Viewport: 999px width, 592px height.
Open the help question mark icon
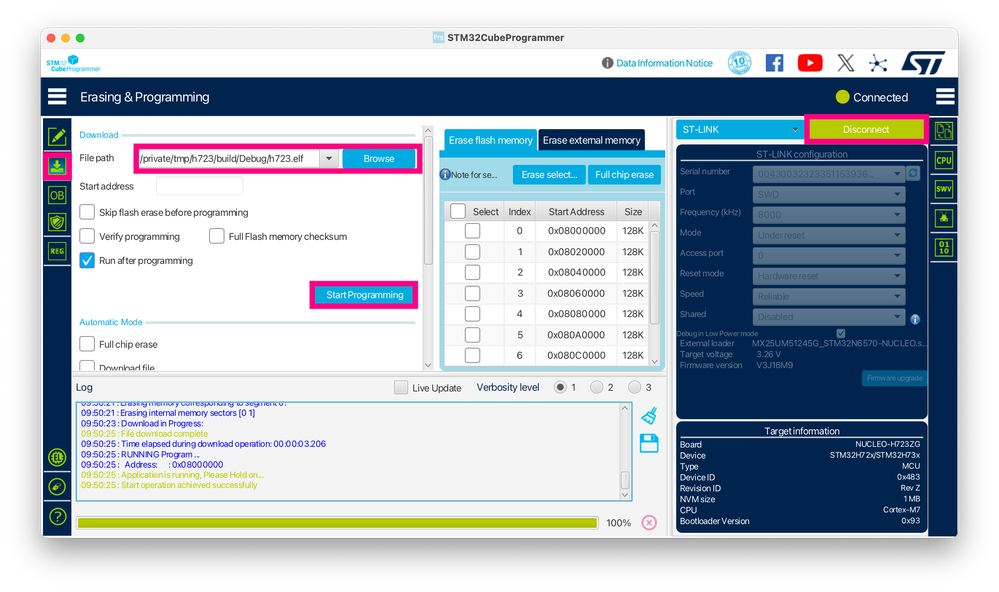(57, 516)
